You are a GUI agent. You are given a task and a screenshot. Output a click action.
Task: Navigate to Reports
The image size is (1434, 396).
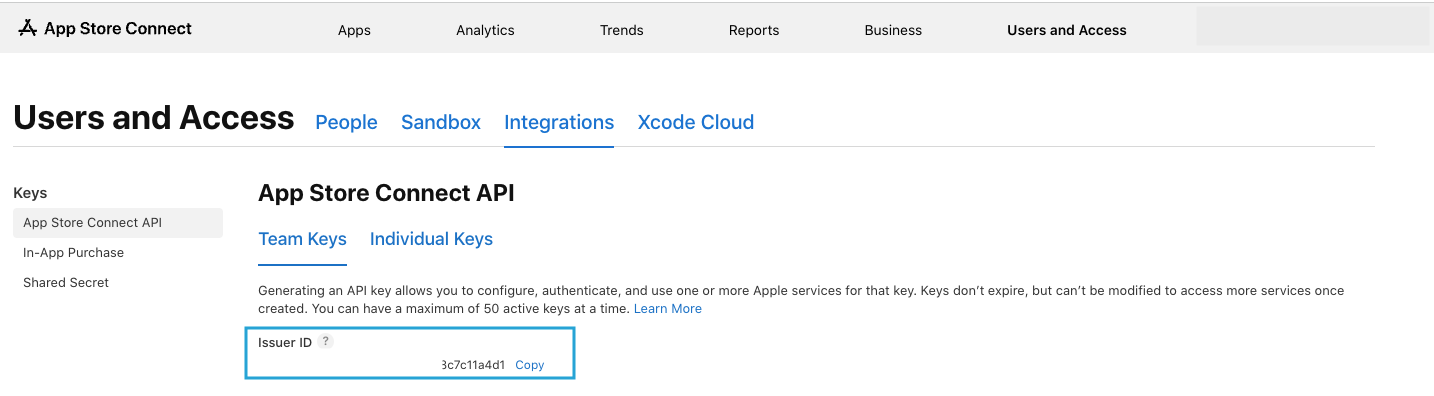754,30
